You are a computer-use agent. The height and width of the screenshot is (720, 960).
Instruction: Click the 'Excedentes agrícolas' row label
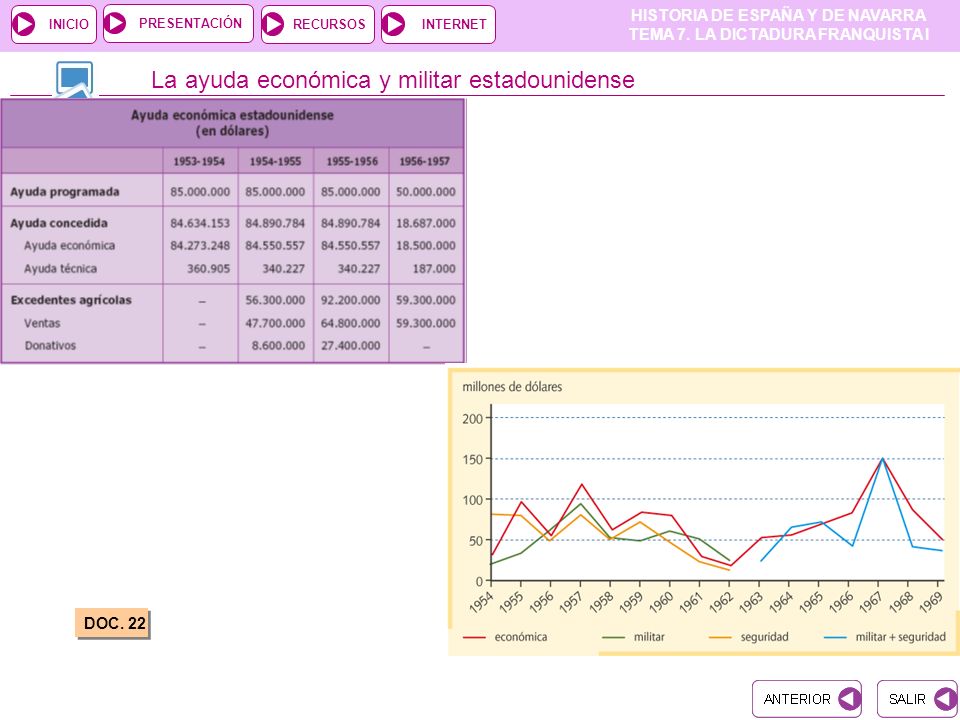[x=71, y=300]
